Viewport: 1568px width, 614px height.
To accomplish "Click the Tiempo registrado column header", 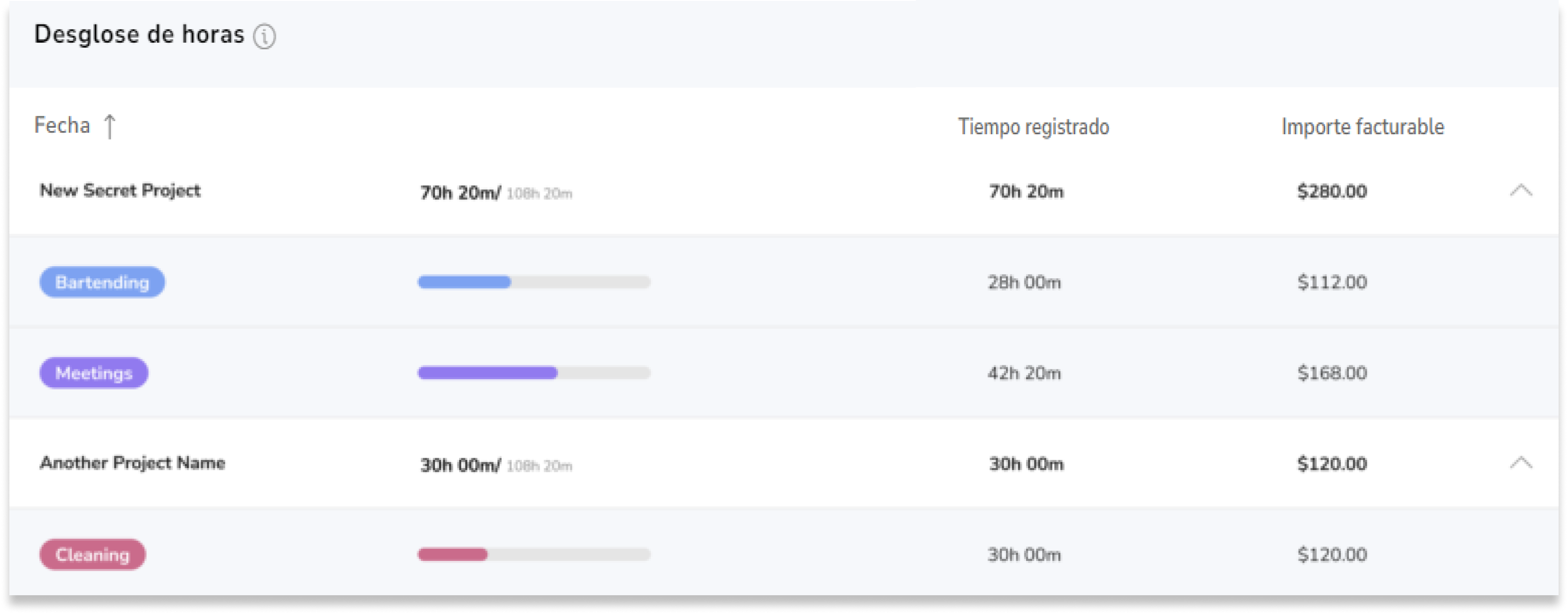I will (1034, 127).
